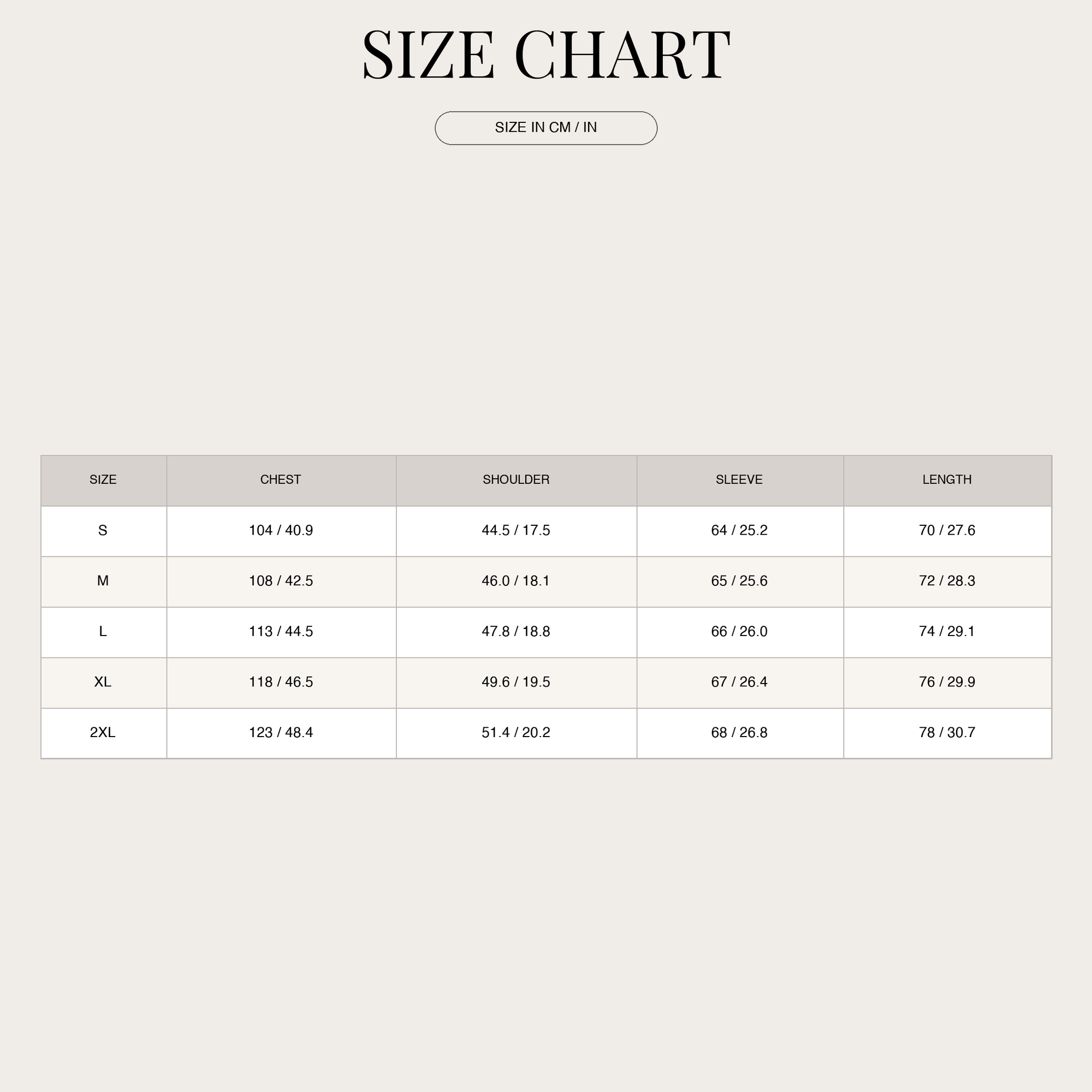Click shoulder value 46.0 / 18.1
This screenshot has width=1092, height=1092.
pyautogui.click(x=516, y=580)
